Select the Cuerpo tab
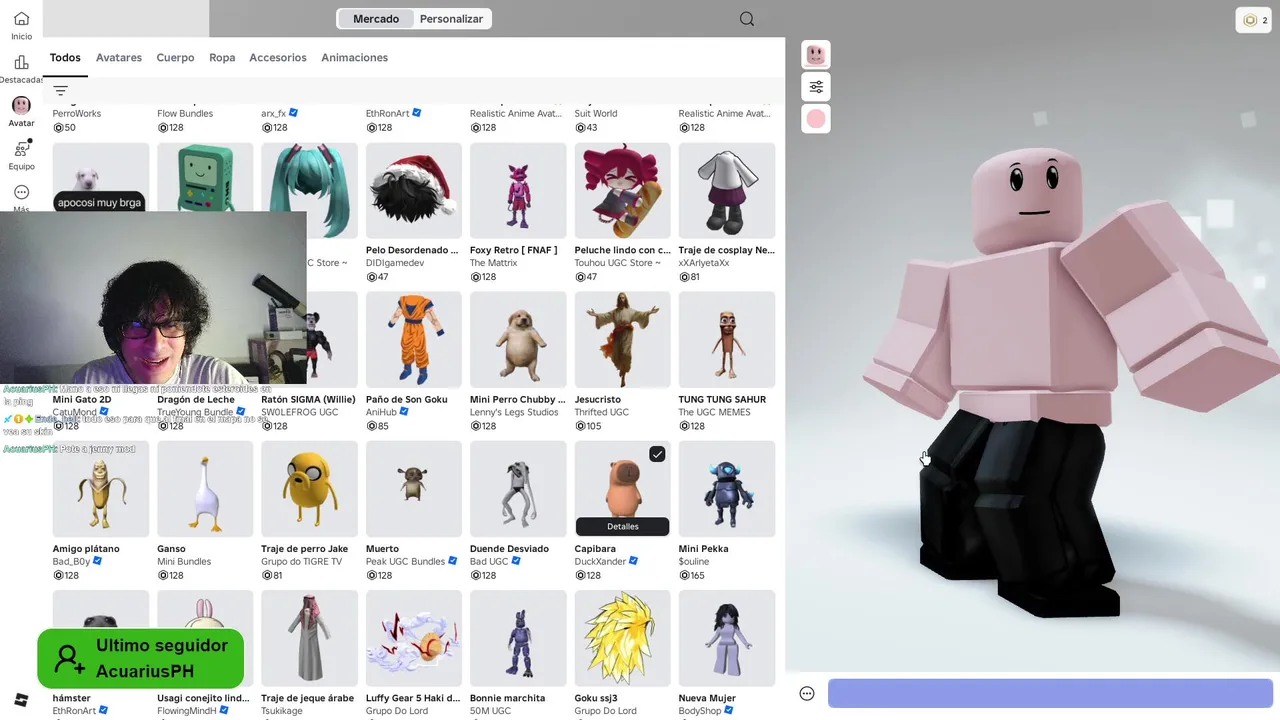The width and height of the screenshot is (1280, 720). (x=175, y=58)
